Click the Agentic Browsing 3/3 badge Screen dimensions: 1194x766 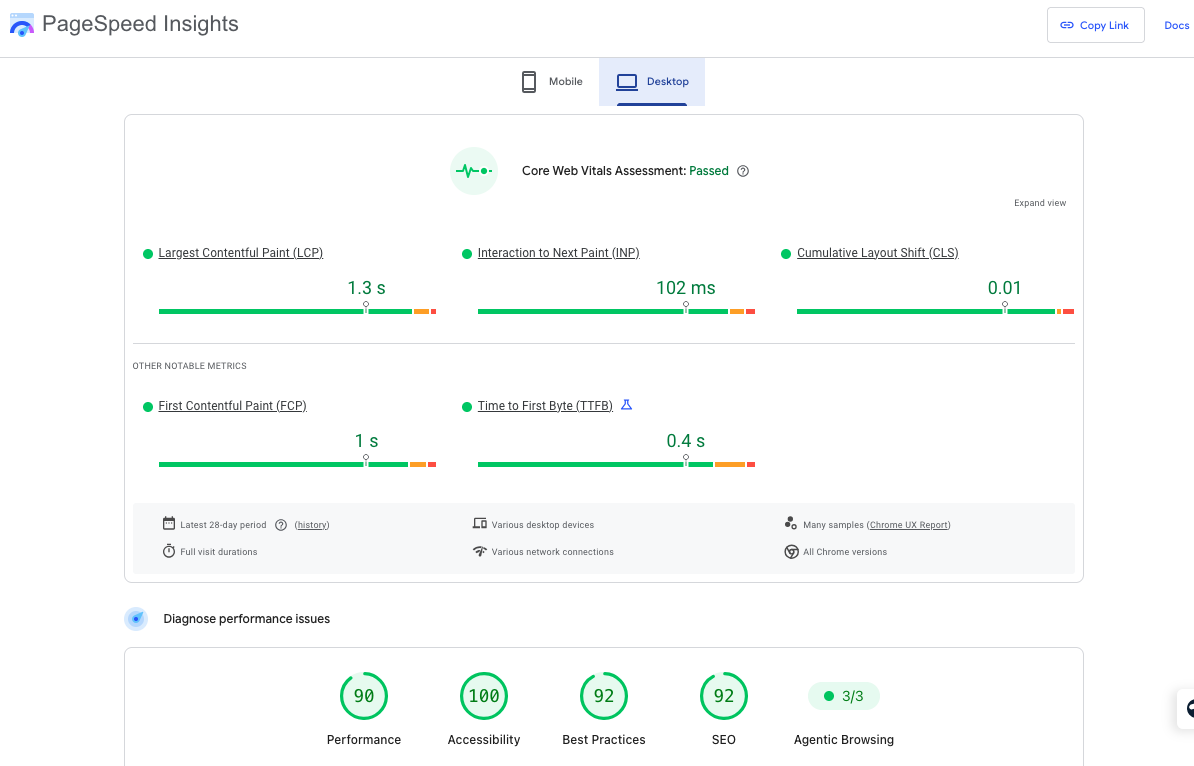(844, 696)
